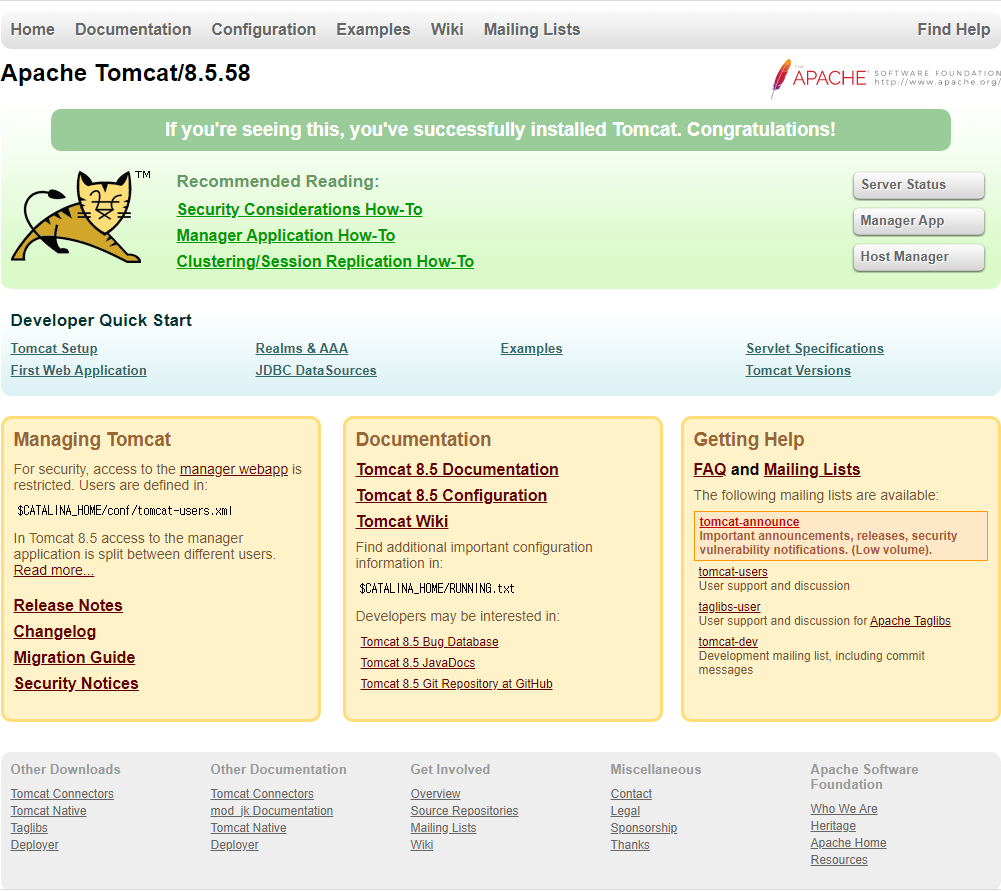Open Security Considerations How-To link
This screenshot has height=892, width=1001.
[x=299, y=209]
